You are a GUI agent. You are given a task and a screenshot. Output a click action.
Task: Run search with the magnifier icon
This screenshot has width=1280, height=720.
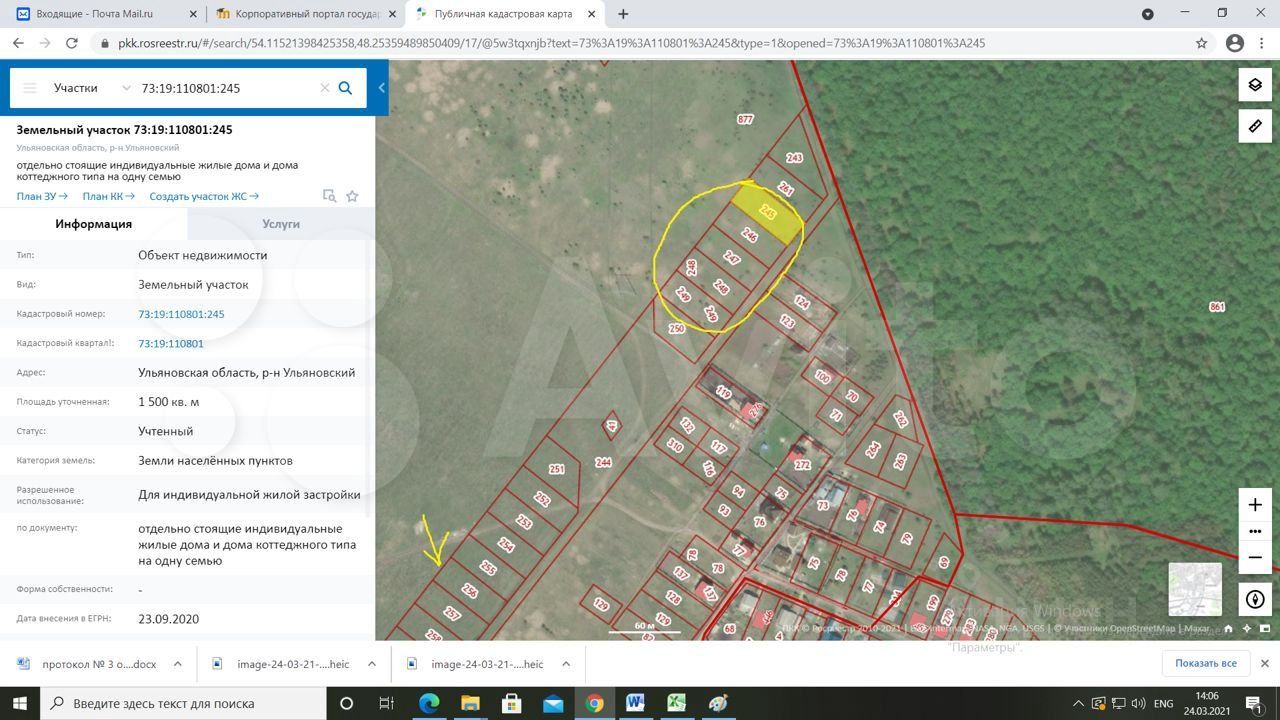click(346, 88)
